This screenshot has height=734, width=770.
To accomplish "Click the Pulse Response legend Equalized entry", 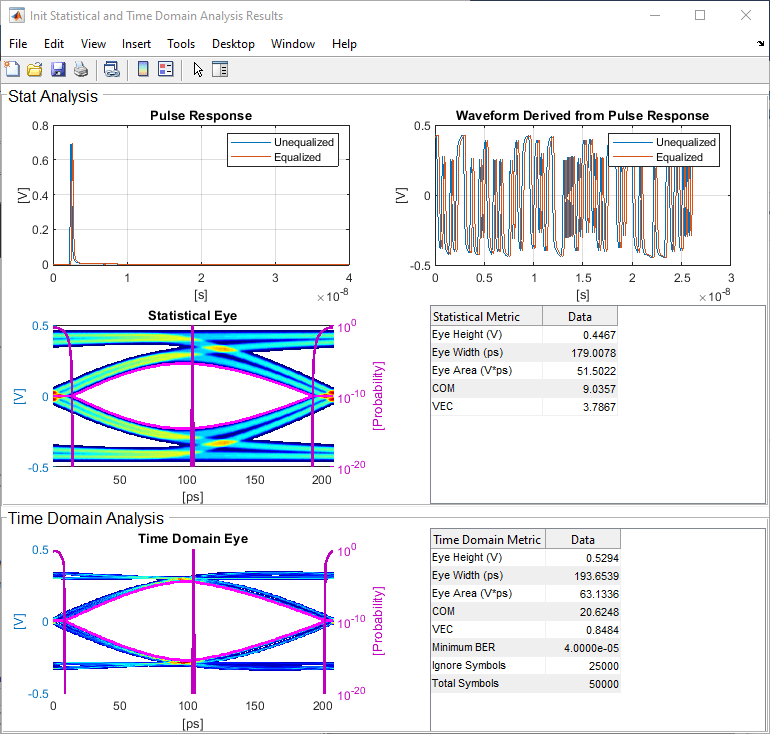I will [x=298, y=157].
